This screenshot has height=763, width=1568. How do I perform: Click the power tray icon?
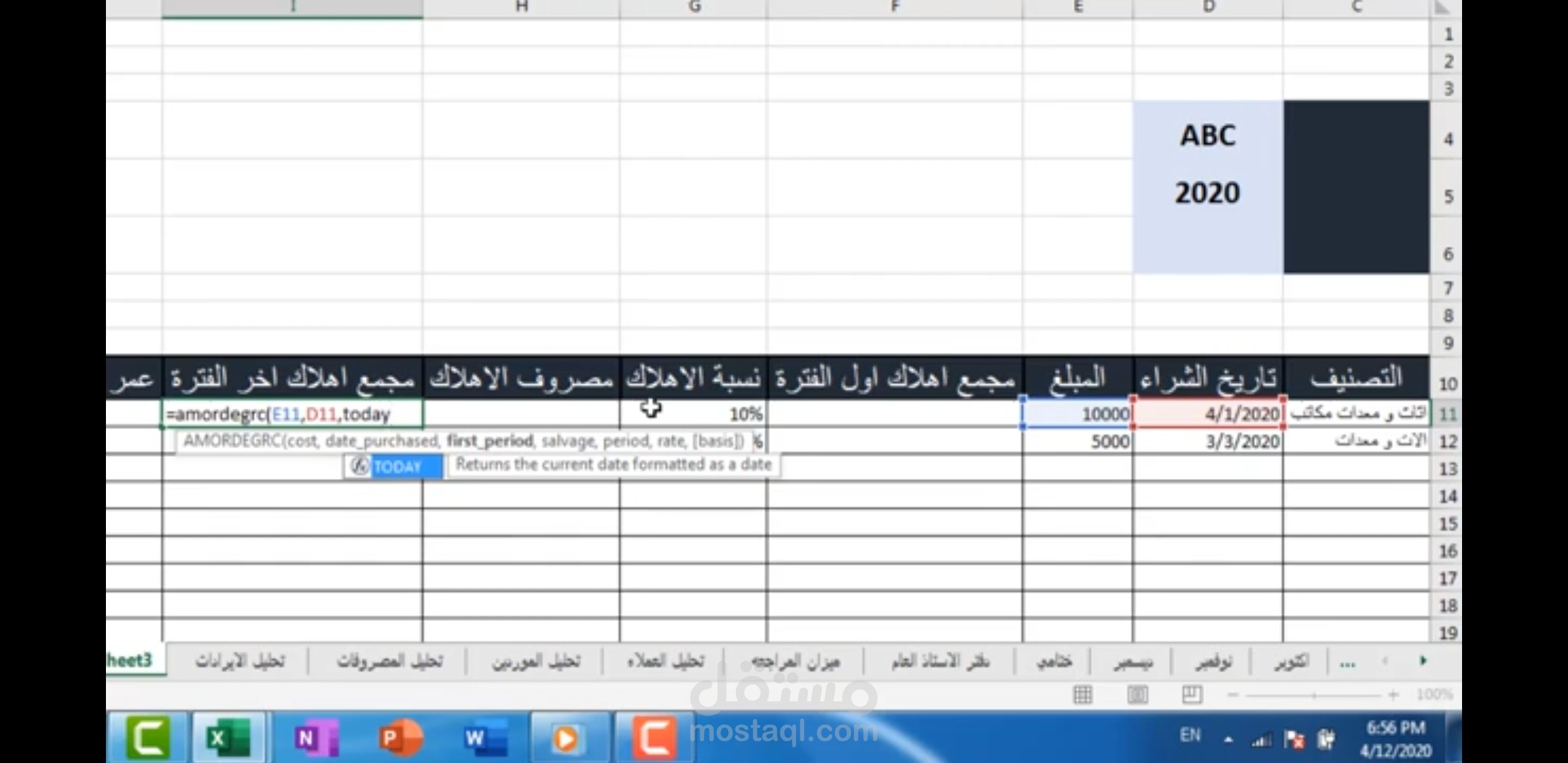pyautogui.click(x=1326, y=740)
